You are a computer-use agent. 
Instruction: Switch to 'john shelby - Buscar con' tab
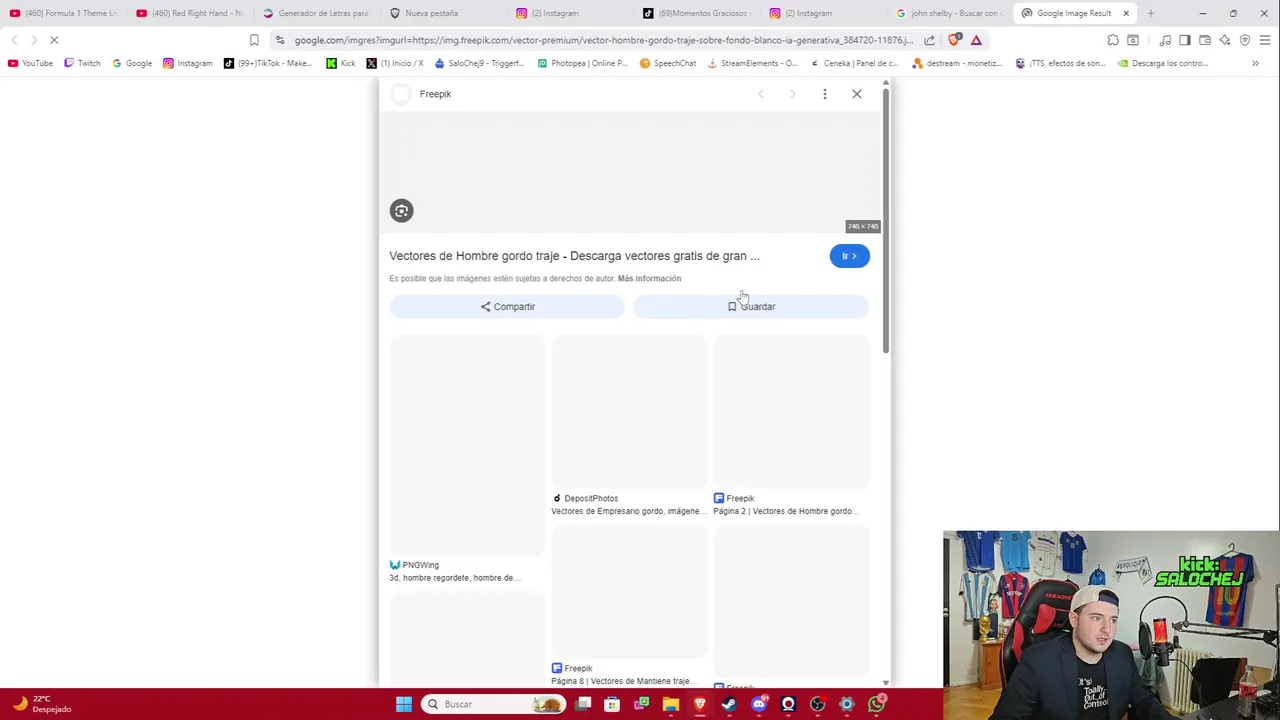coord(950,13)
